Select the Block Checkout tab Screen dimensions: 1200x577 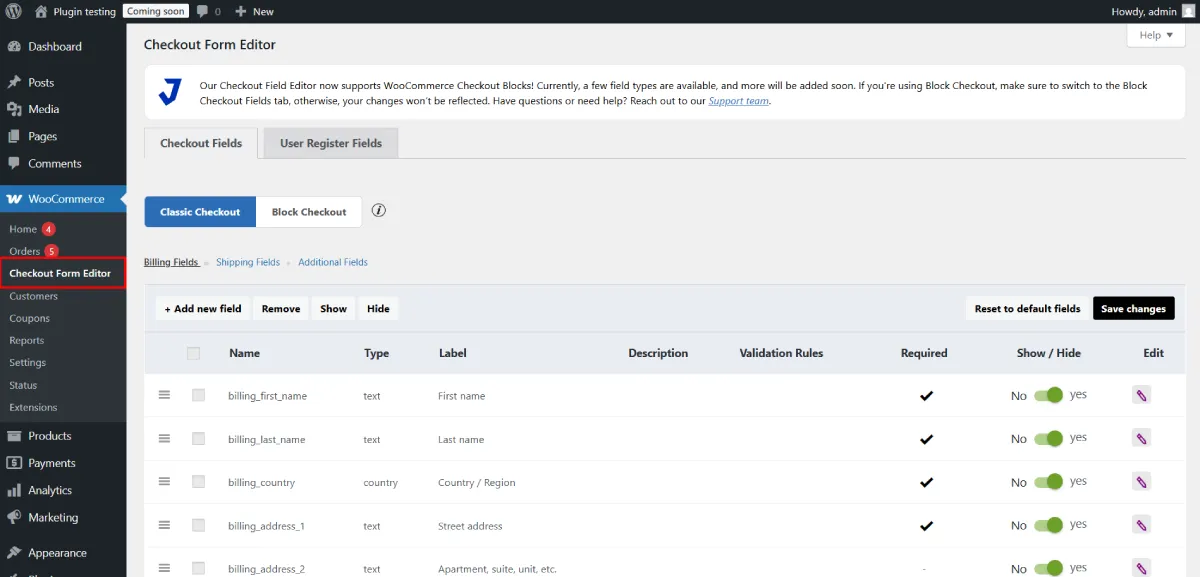click(x=309, y=212)
